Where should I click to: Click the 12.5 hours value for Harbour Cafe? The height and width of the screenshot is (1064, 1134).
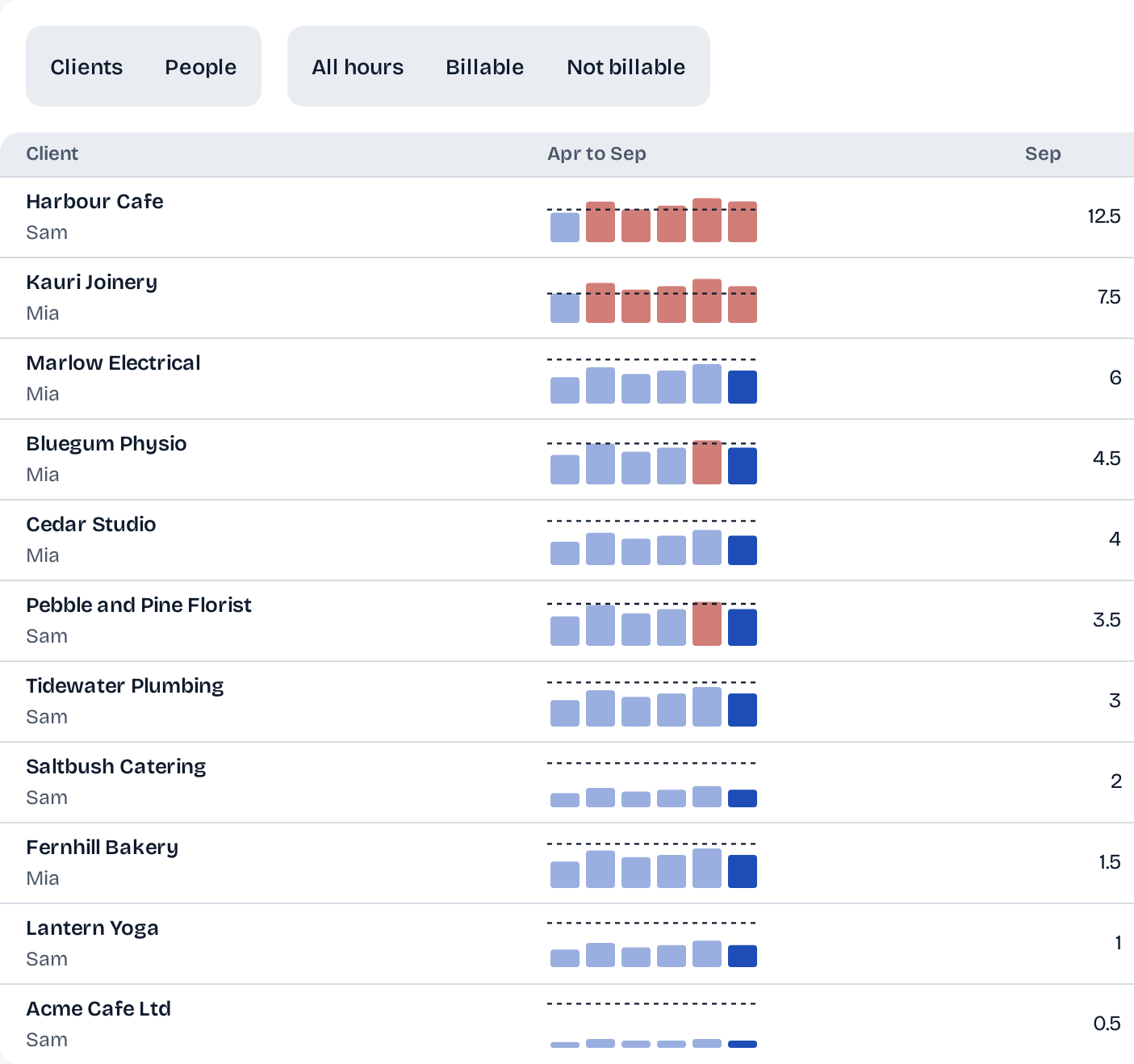(x=1103, y=216)
